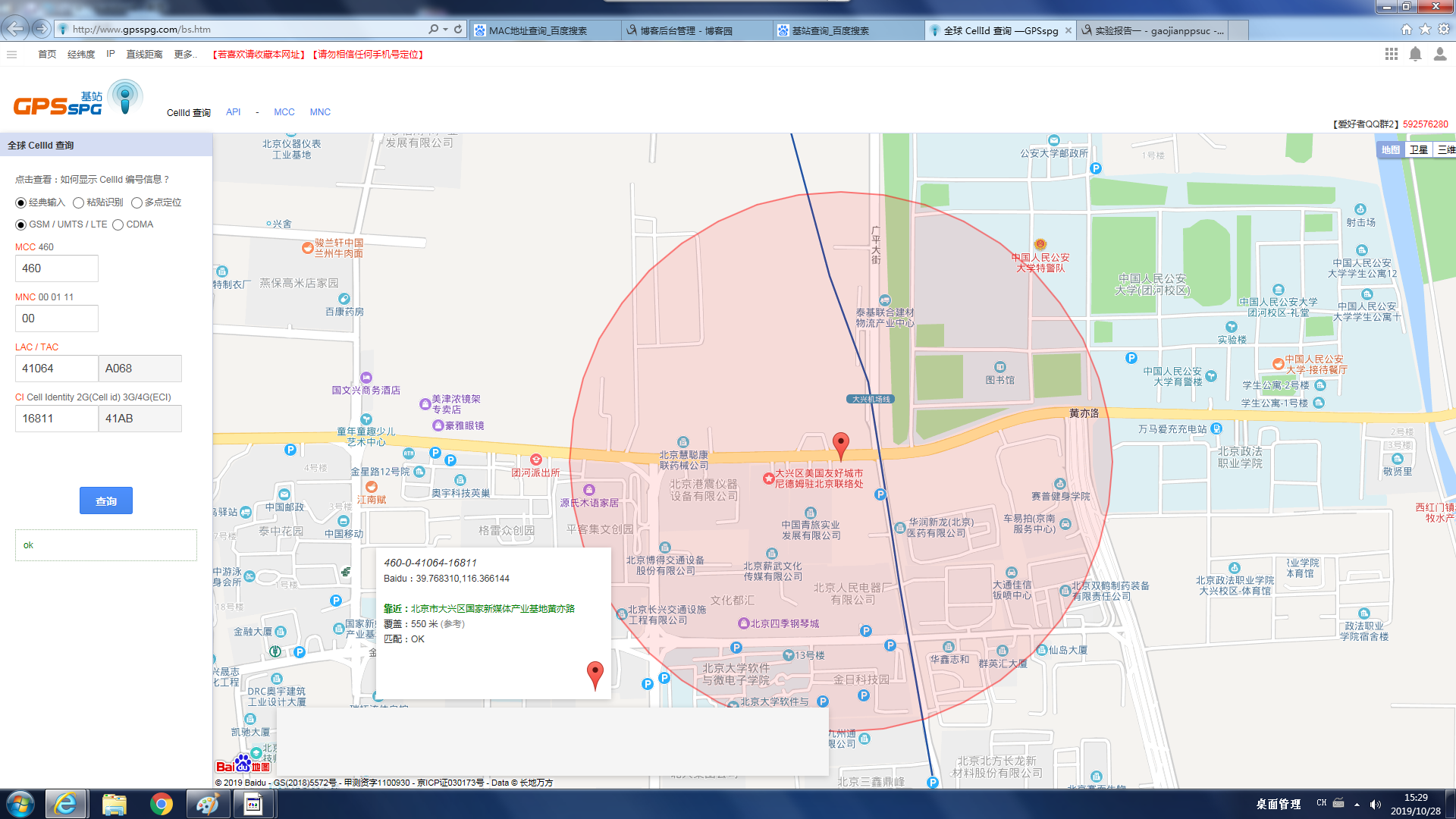Select the CDMA radio option
The height and width of the screenshot is (819, 1456).
(x=118, y=224)
